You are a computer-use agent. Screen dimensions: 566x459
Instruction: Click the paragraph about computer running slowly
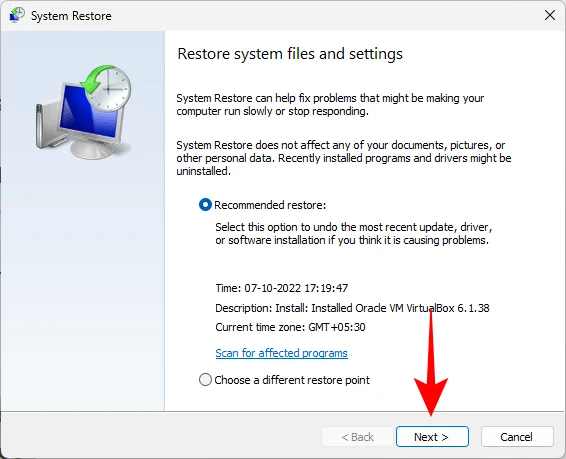pos(330,105)
